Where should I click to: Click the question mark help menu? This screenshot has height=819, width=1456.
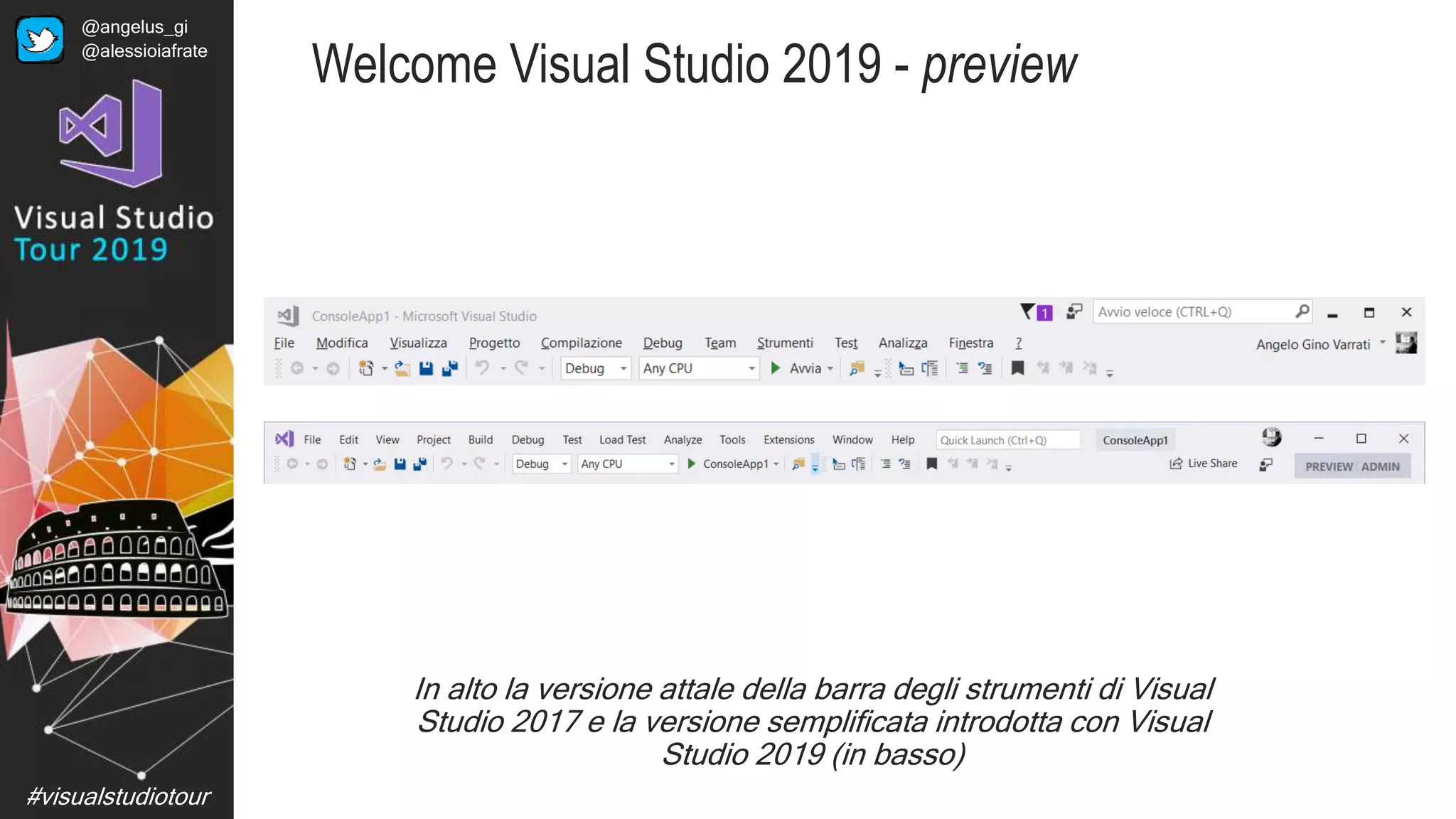click(x=1018, y=343)
